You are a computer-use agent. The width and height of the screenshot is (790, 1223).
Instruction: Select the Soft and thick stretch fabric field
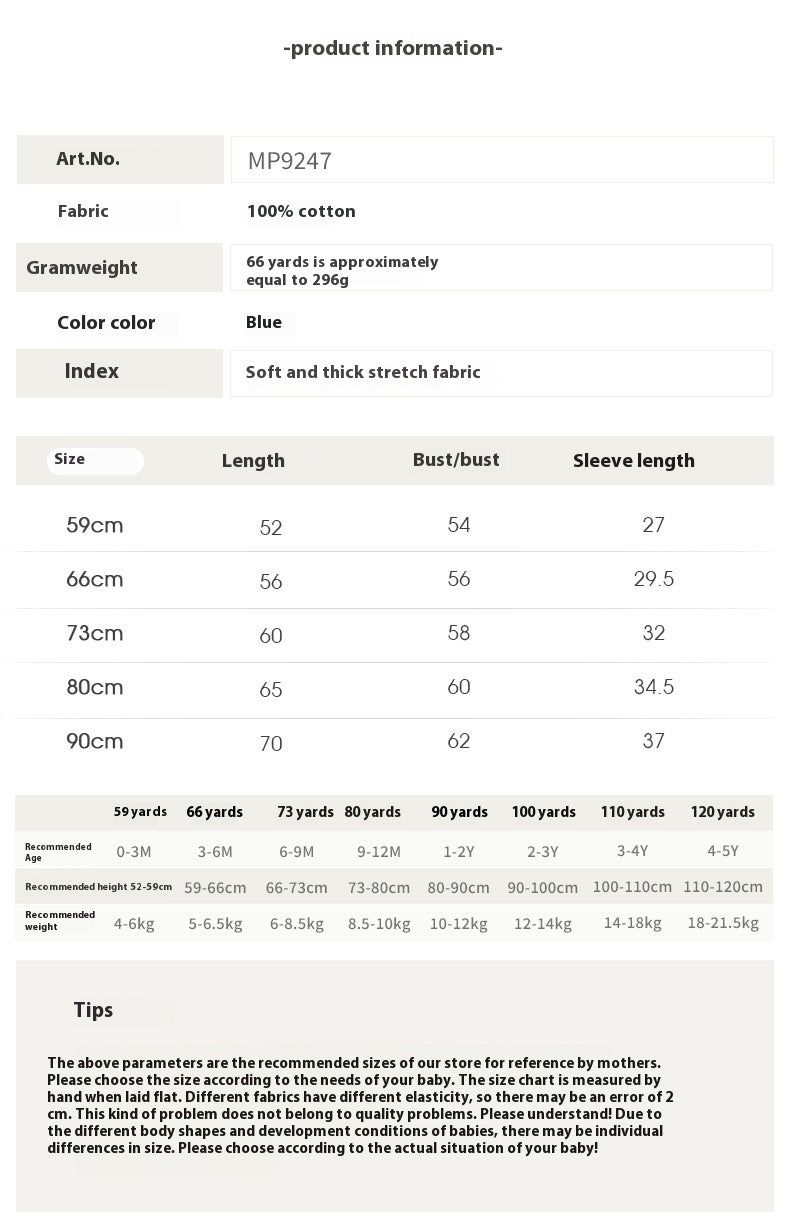coord(500,372)
